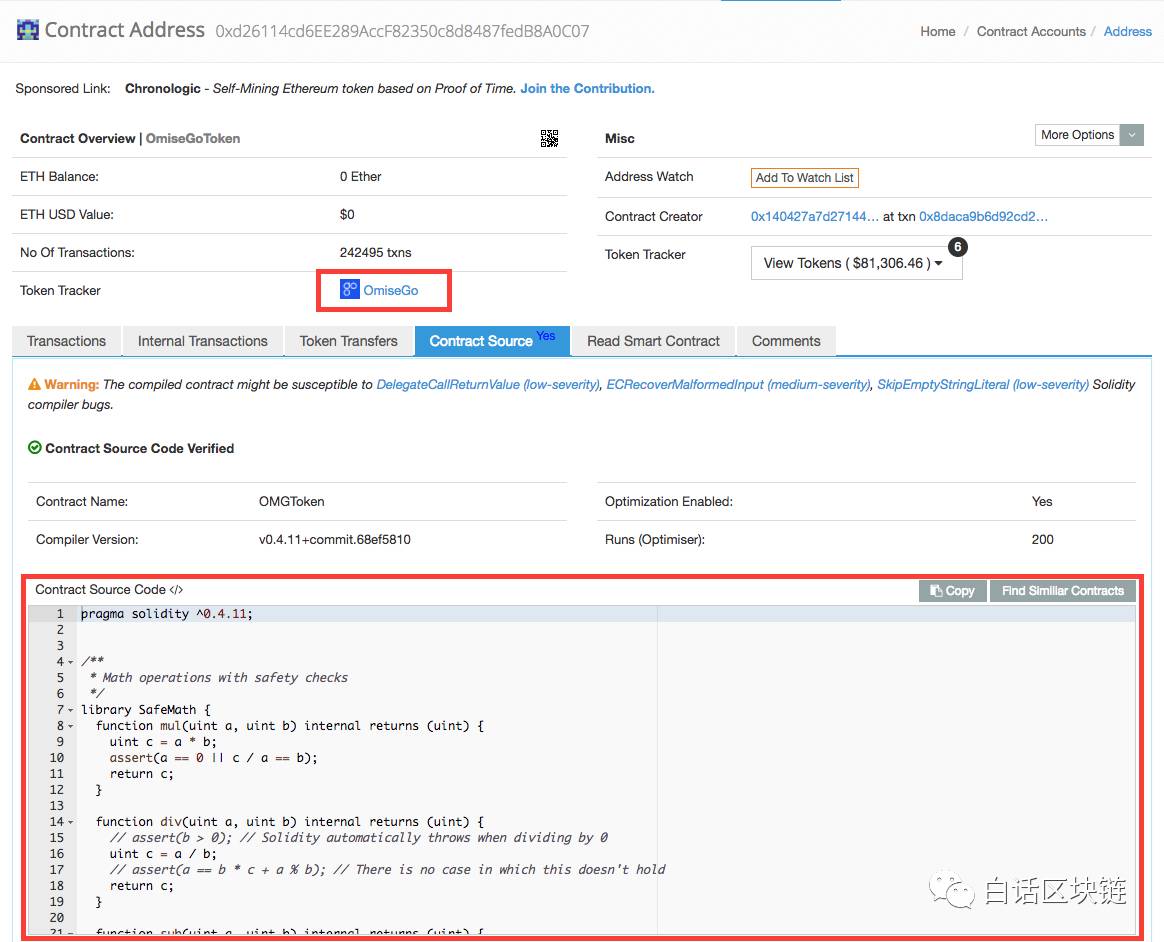Select the Contract Source tab
This screenshot has height=942, width=1164.
point(492,341)
